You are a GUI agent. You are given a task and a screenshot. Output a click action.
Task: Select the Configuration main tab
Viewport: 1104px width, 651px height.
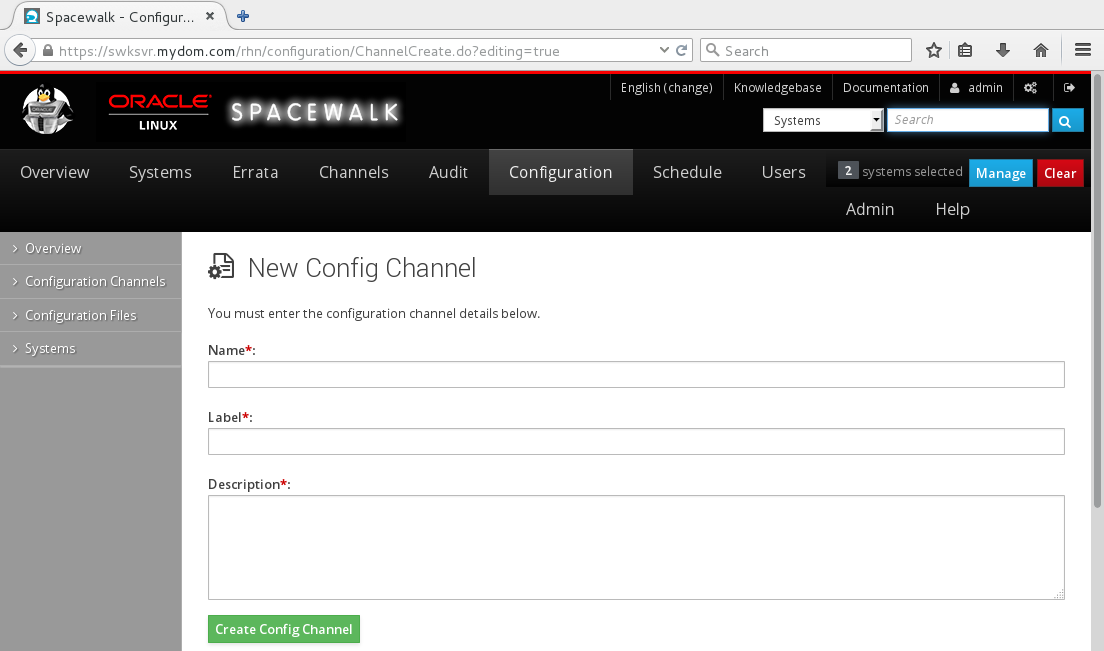[x=560, y=172]
